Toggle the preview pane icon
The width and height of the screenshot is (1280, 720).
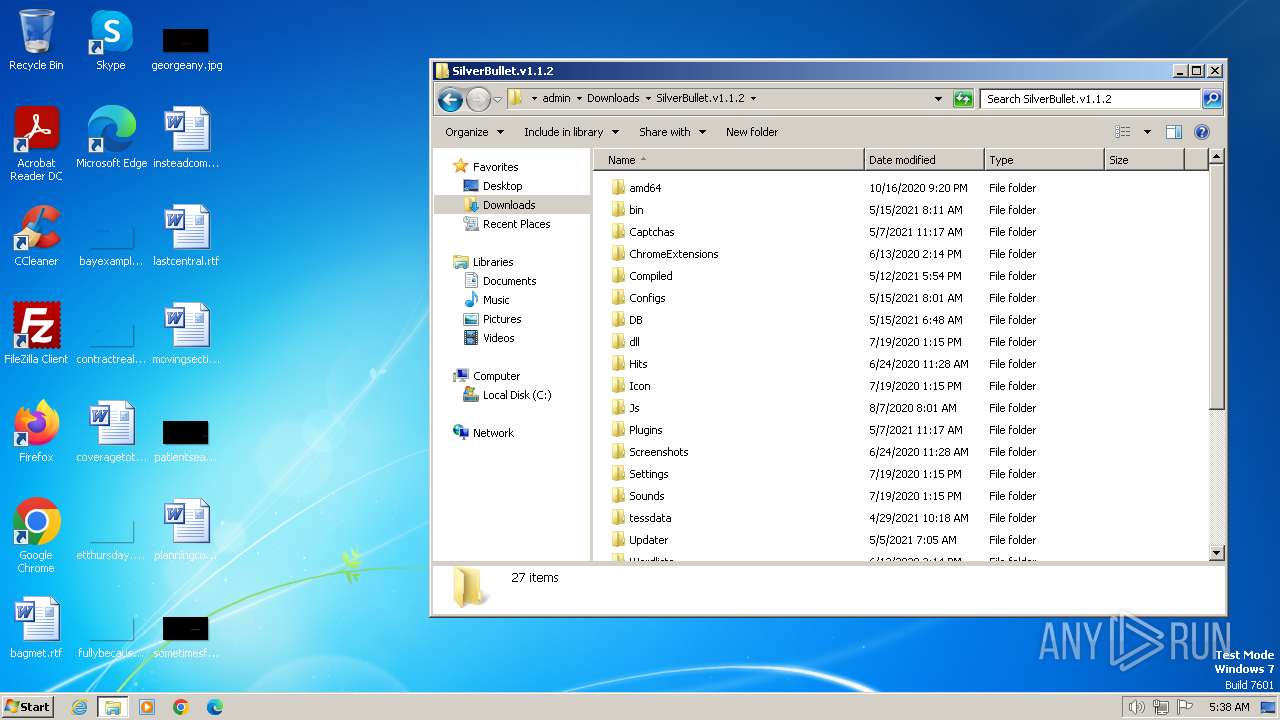pos(1174,132)
